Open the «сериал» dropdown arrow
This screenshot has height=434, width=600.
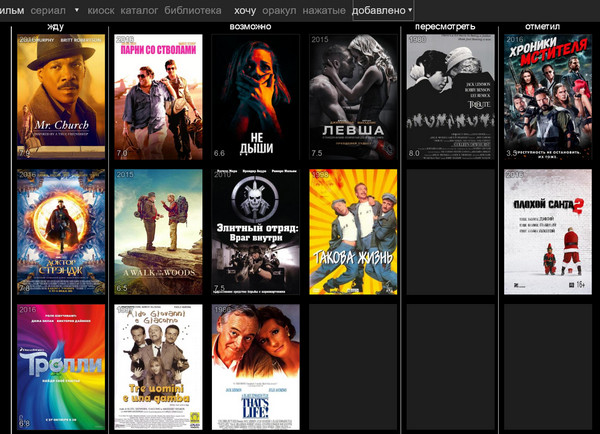77,9
